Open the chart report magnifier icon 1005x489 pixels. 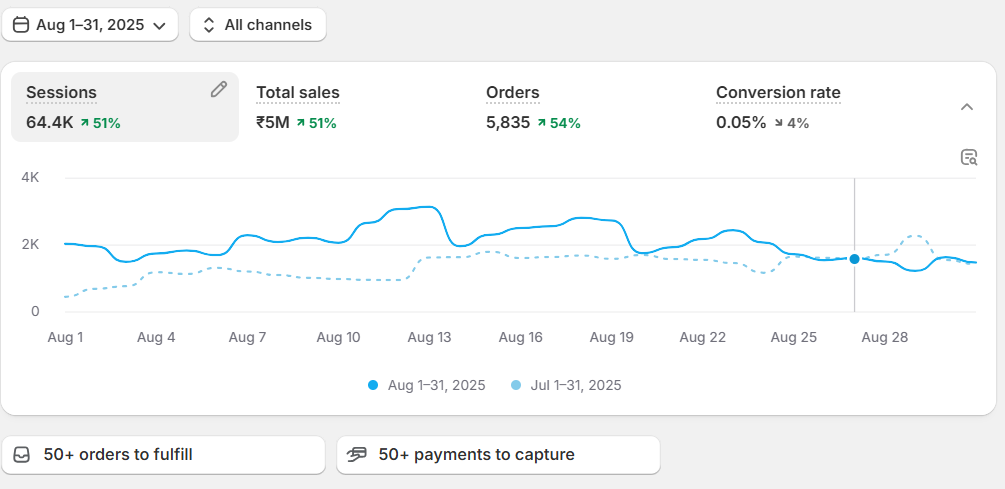968,157
